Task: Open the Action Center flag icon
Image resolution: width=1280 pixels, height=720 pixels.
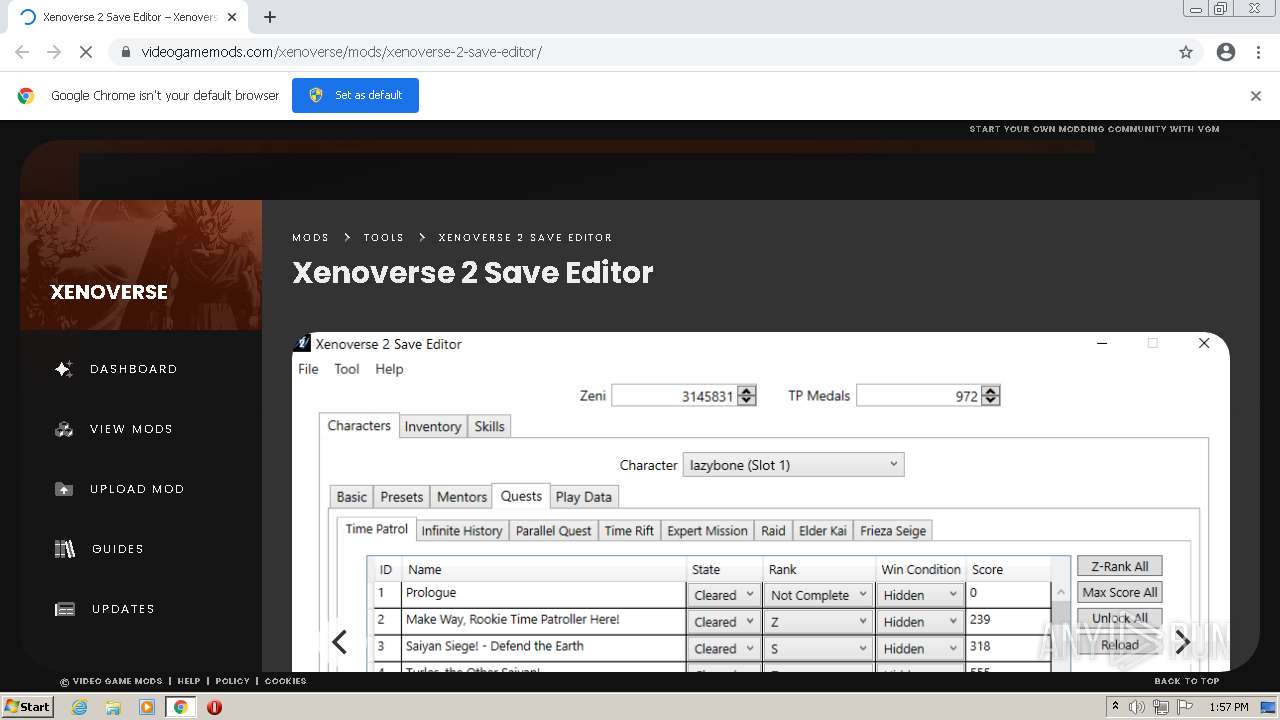Action: coord(1185,707)
